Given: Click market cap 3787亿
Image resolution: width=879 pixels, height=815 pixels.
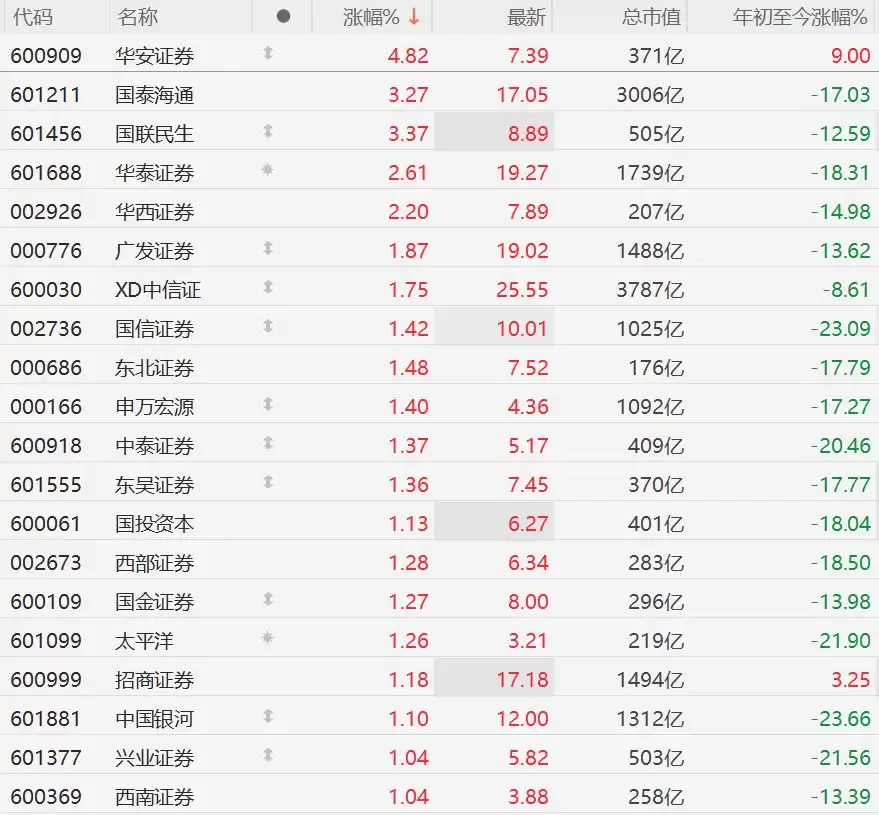Looking at the screenshot, I should coord(650,290).
